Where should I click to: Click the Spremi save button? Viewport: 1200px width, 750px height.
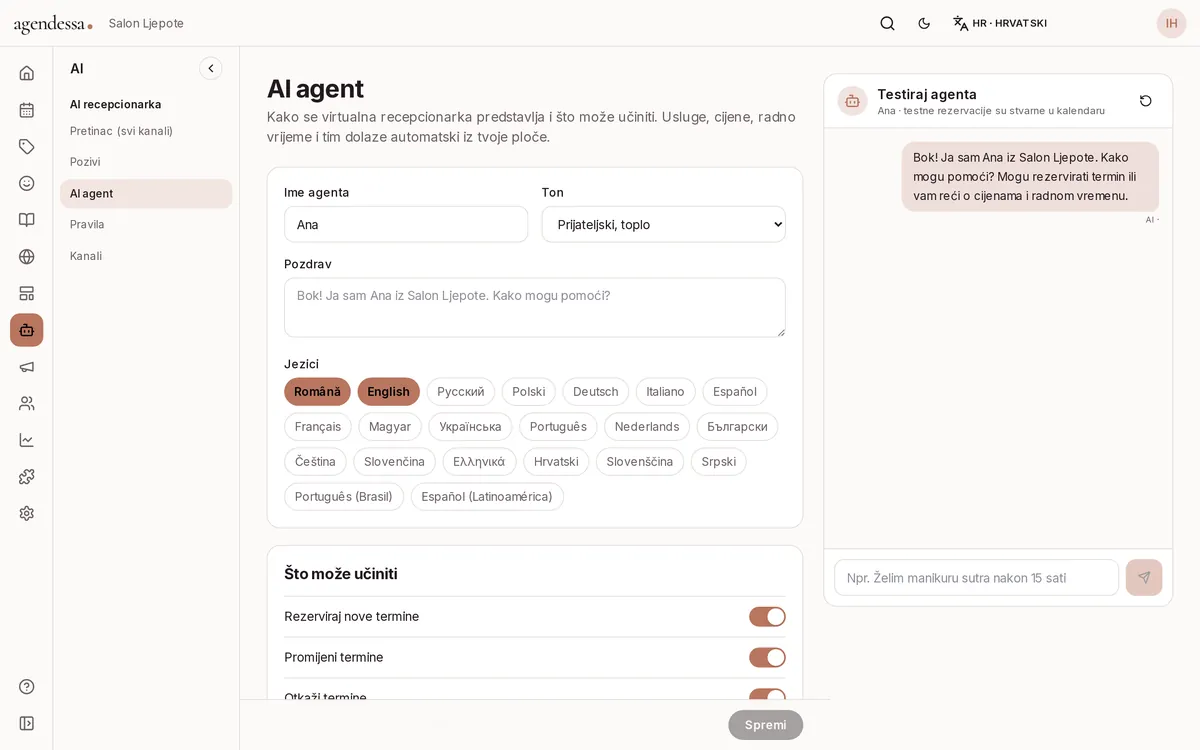[x=765, y=725]
